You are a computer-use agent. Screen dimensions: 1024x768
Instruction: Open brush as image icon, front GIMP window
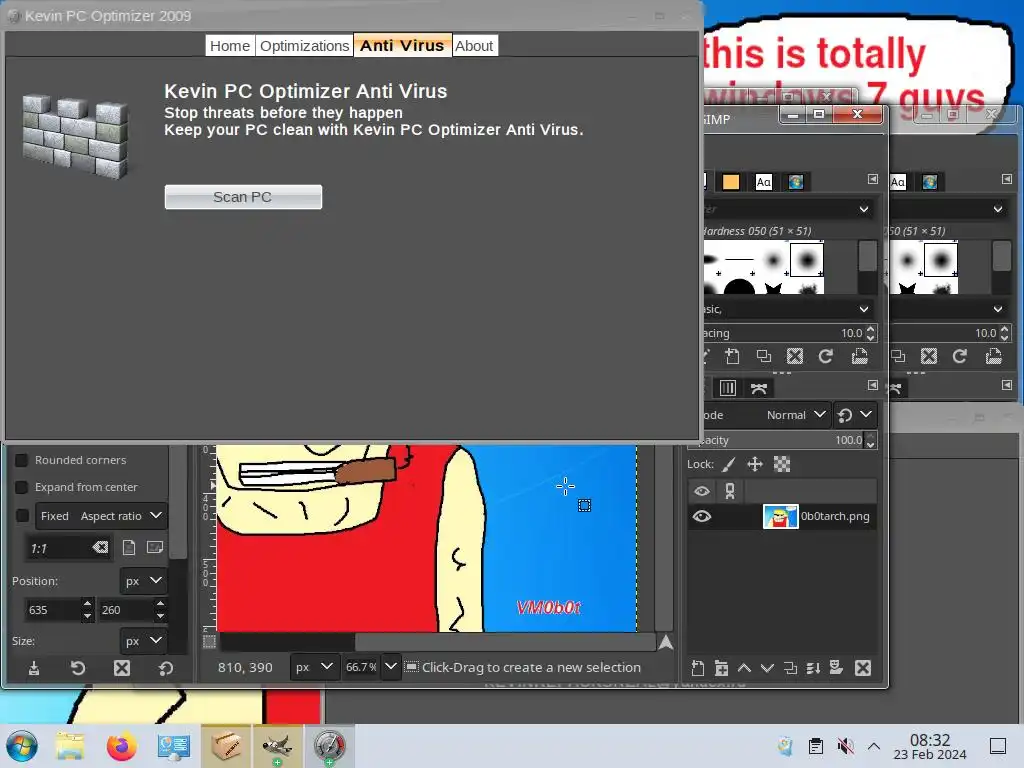coord(859,356)
